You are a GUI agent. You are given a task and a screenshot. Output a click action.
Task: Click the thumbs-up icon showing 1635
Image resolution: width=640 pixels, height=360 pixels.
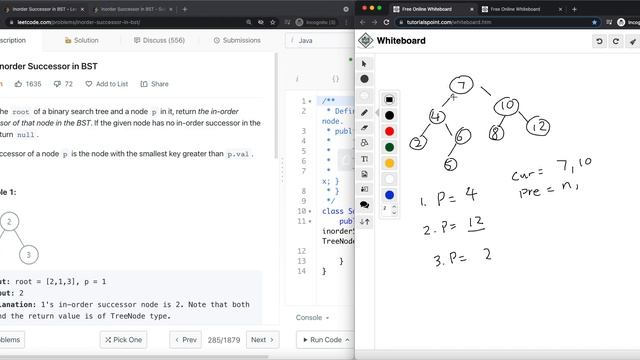pos(18,84)
